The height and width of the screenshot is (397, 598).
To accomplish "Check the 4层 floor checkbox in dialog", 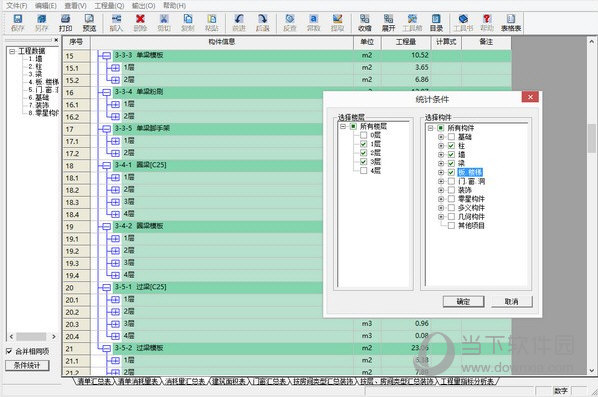I will point(363,170).
